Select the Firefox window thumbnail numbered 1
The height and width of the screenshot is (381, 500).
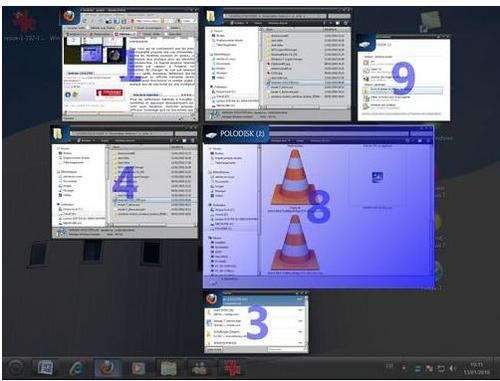tap(130, 65)
